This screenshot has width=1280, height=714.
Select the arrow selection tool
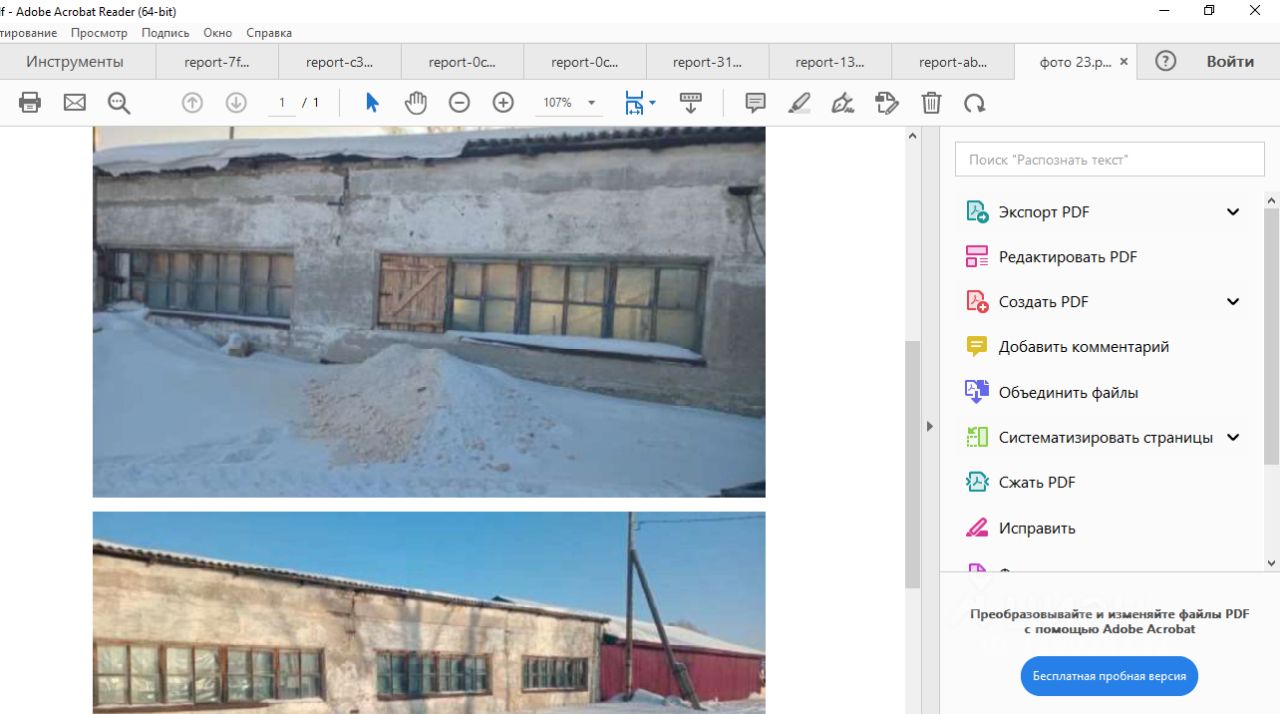372,102
